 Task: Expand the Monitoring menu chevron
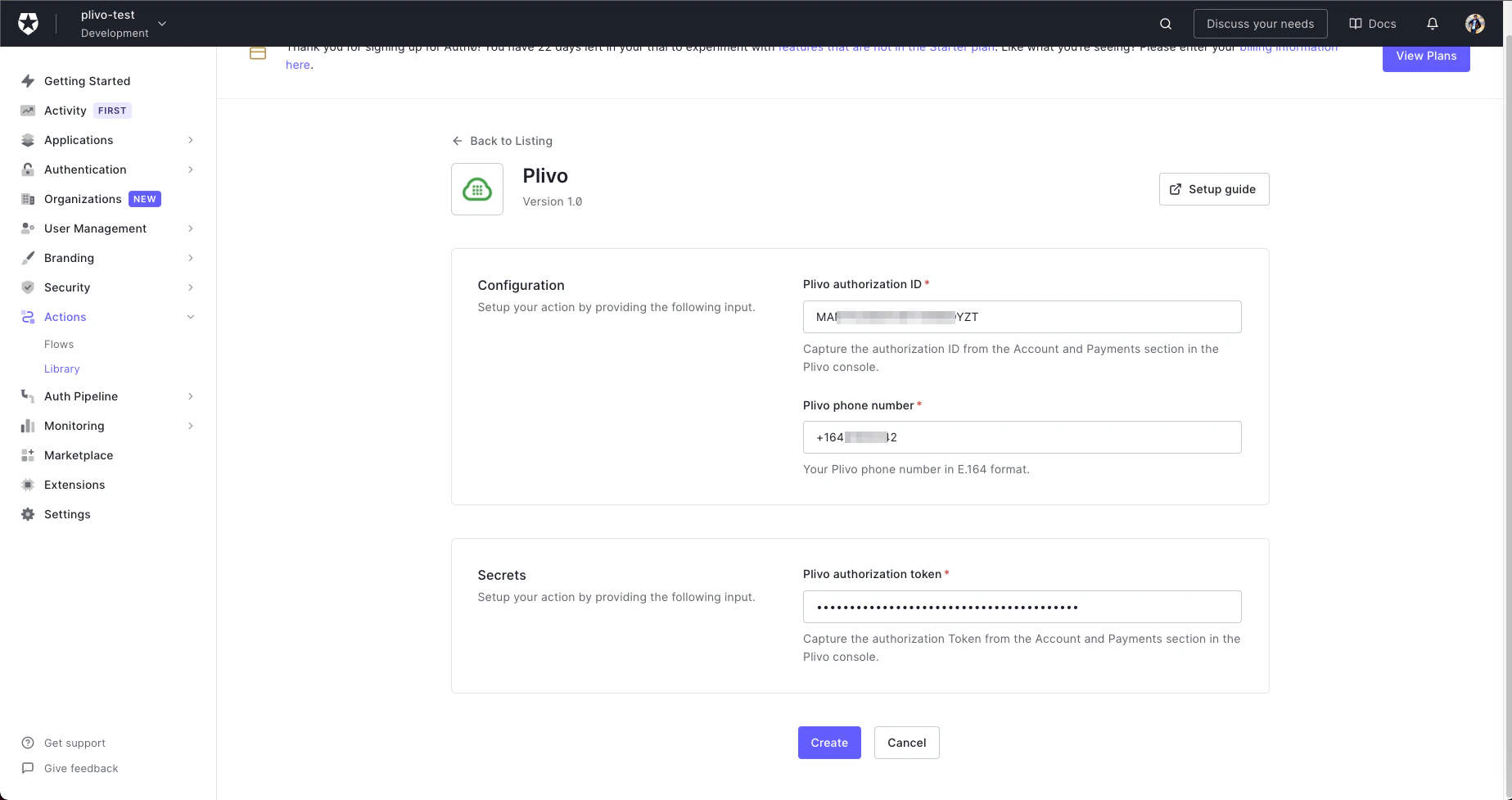[191, 426]
